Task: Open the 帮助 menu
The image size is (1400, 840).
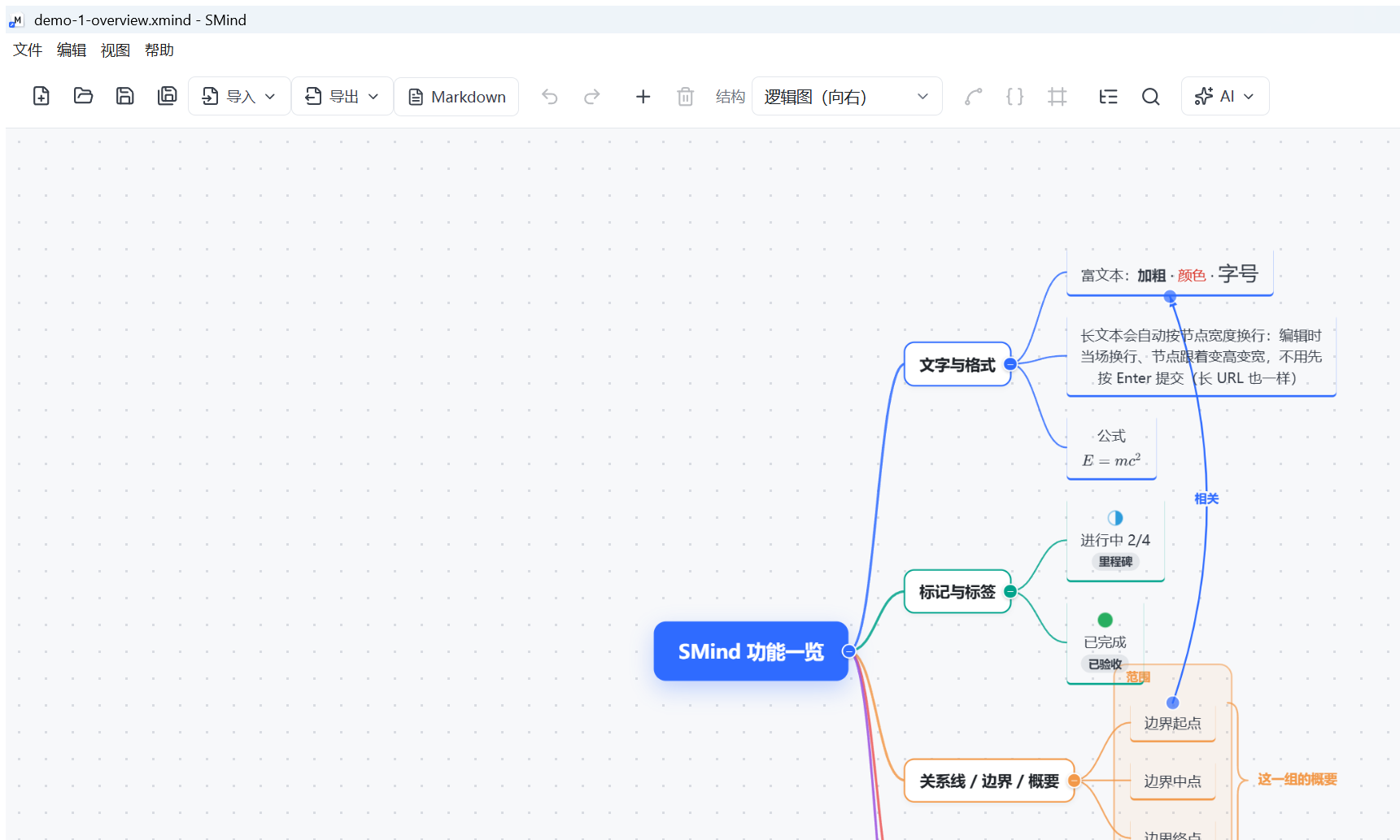Action: coord(159,50)
